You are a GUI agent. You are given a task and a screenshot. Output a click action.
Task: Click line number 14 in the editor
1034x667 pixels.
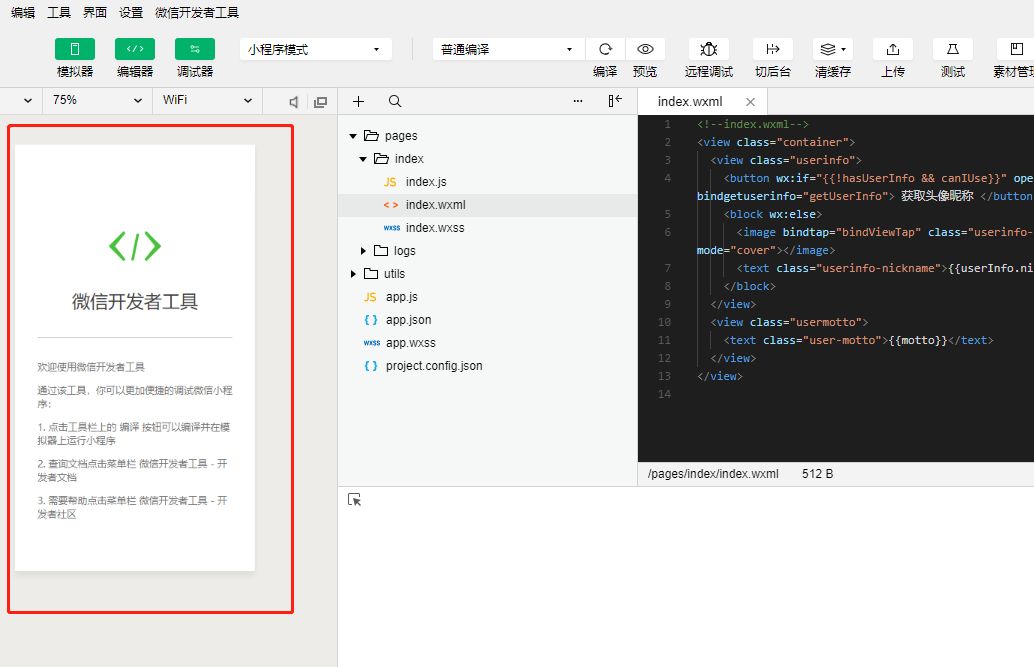click(664, 395)
